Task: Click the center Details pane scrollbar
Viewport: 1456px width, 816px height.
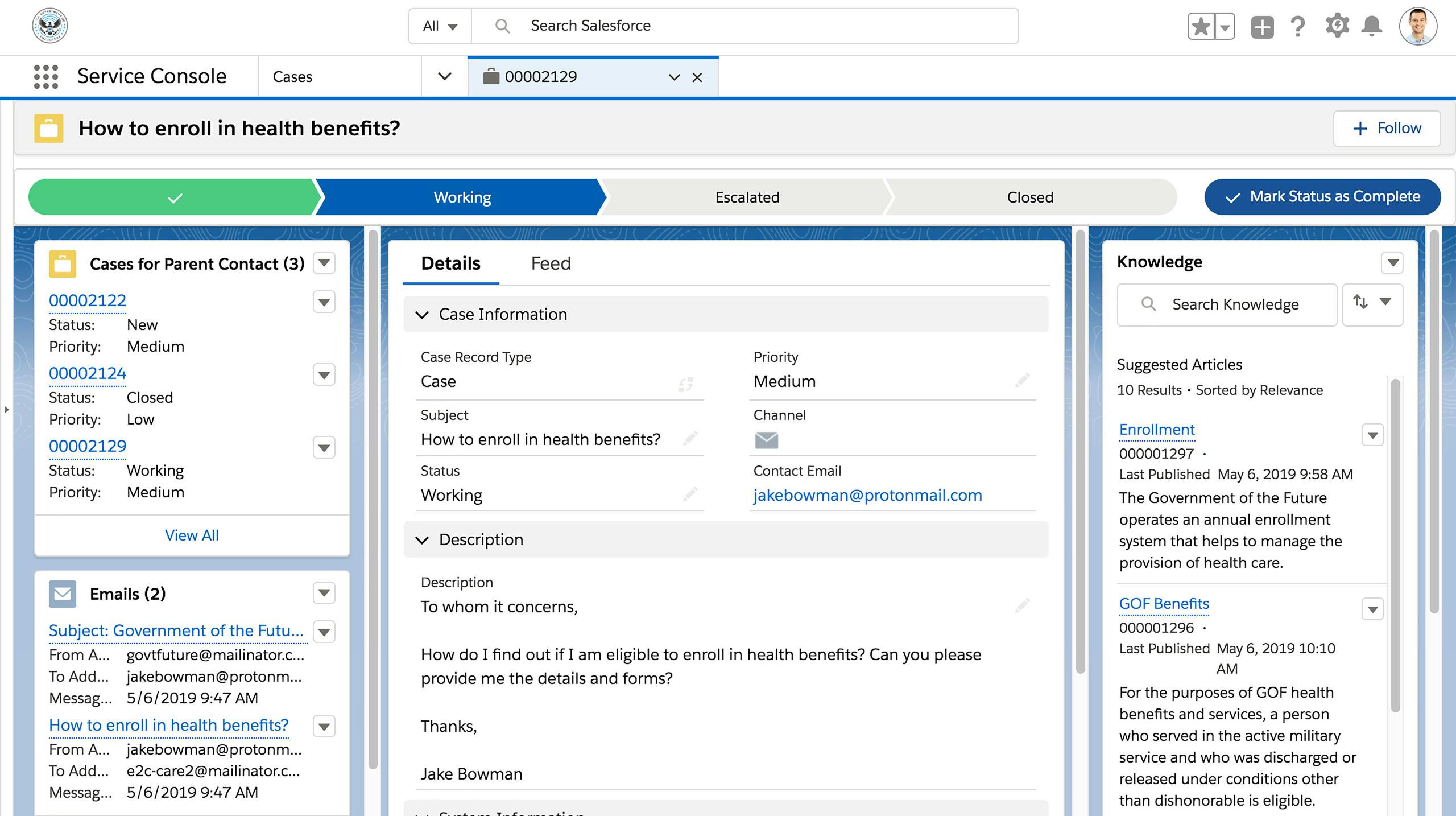Action: click(x=1081, y=452)
